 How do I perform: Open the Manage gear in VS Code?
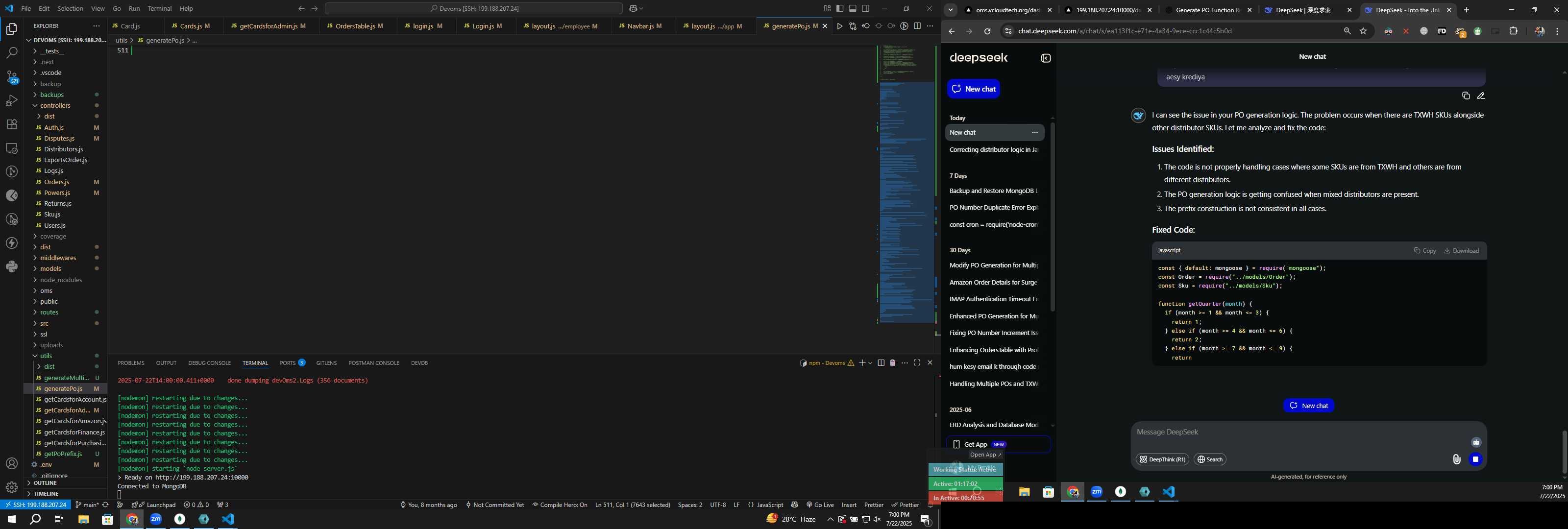point(12,487)
